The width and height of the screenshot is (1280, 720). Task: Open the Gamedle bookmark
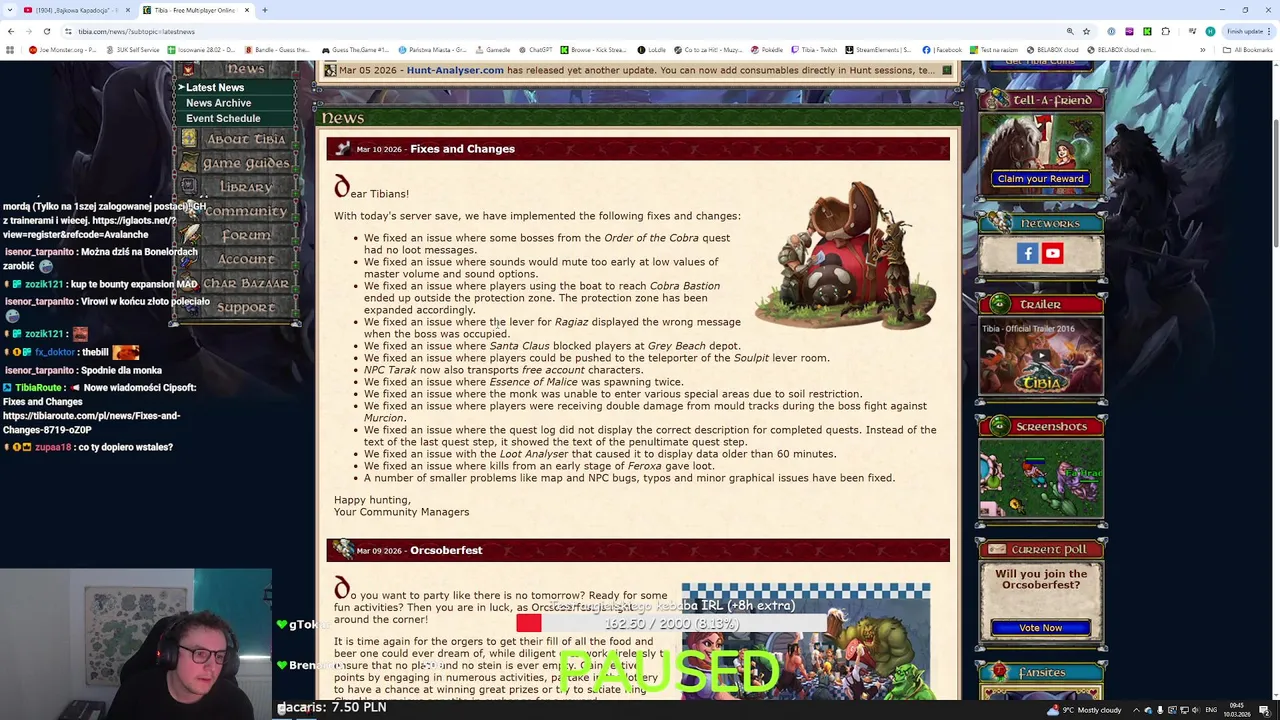click(x=494, y=50)
